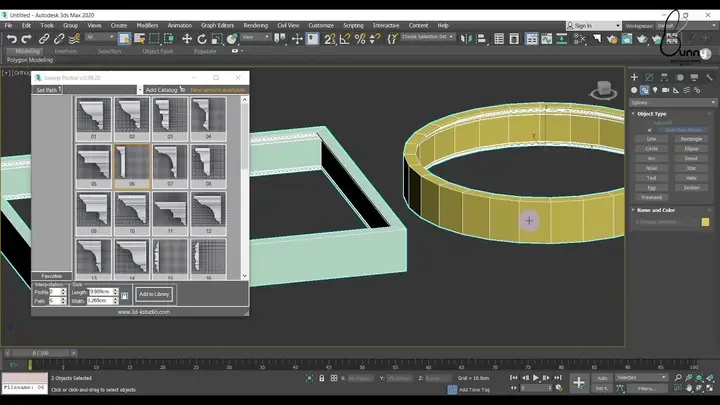Open selection filter All dropdown
The height and width of the screenshot is (405, 720).
[100, 37]
